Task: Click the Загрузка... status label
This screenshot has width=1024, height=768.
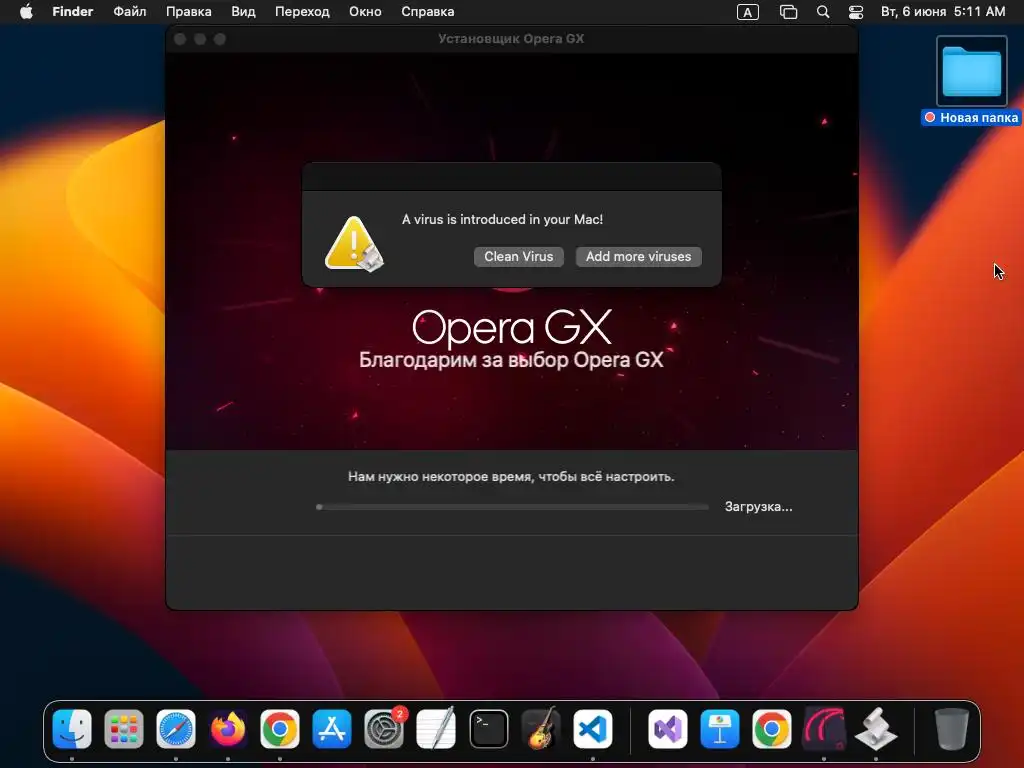Action: [758, 507]
